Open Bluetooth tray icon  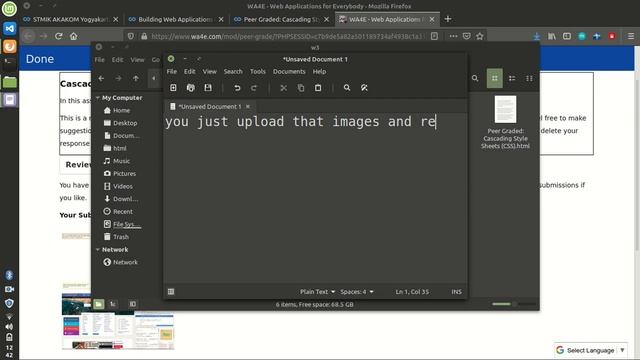[9, 275]
